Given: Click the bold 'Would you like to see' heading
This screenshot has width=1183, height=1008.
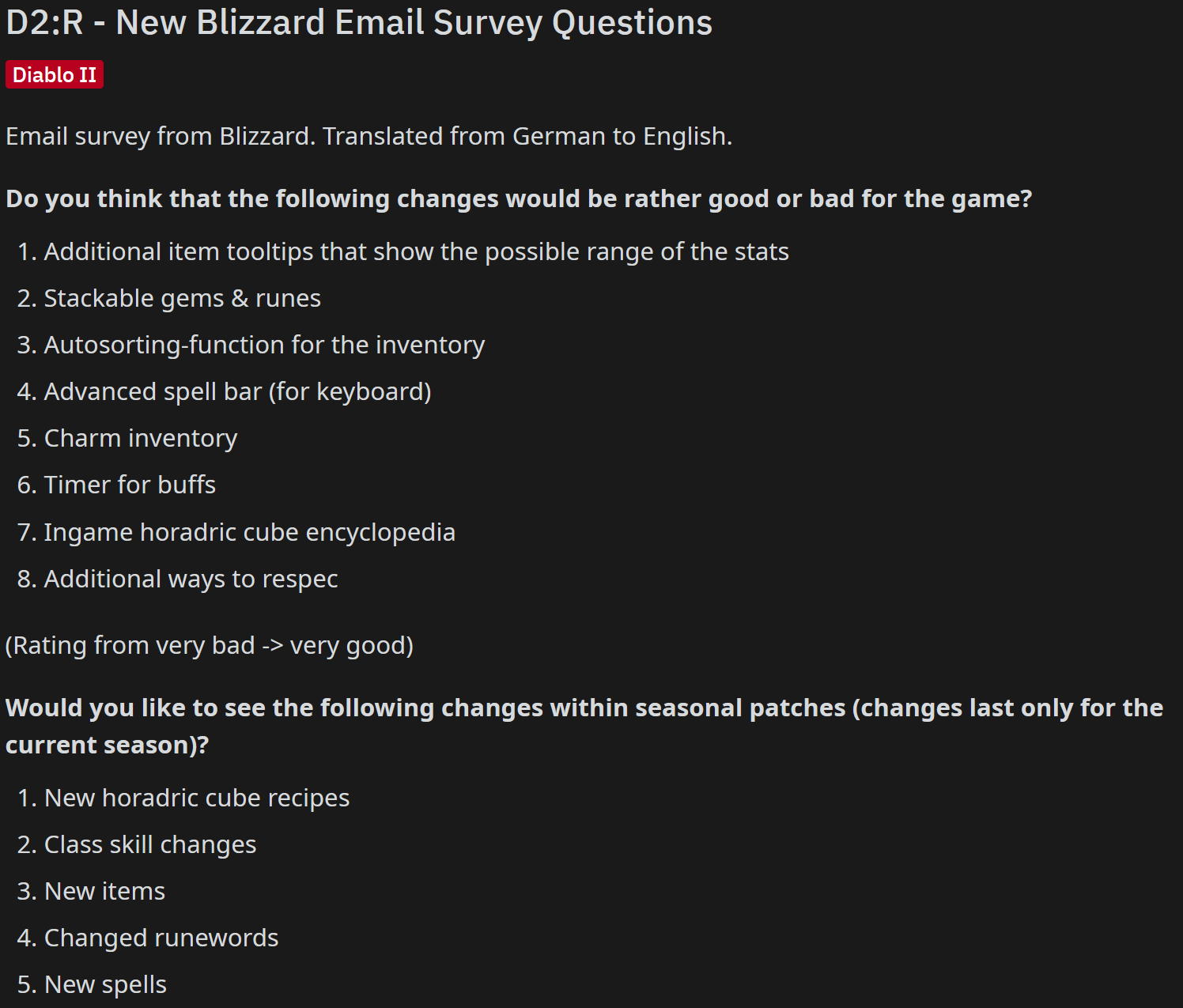Looking at the screenshot, I should click(584, 708).
